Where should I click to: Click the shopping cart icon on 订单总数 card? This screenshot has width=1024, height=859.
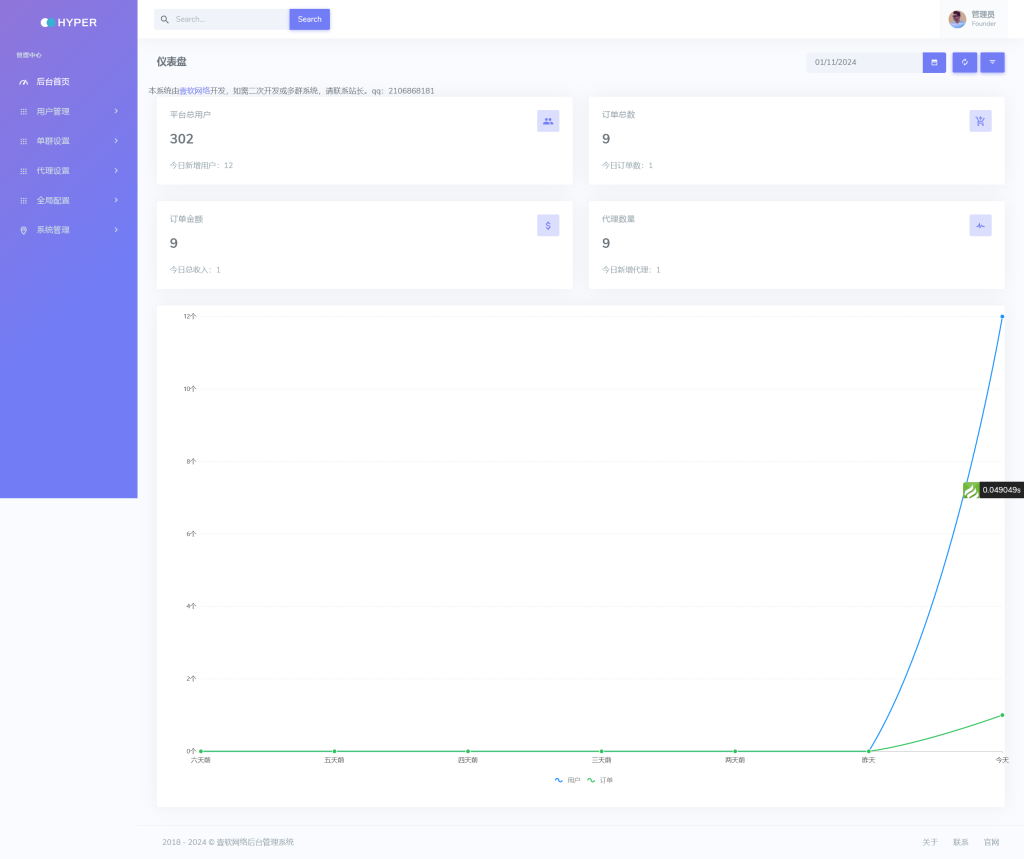tap(980, 121)
